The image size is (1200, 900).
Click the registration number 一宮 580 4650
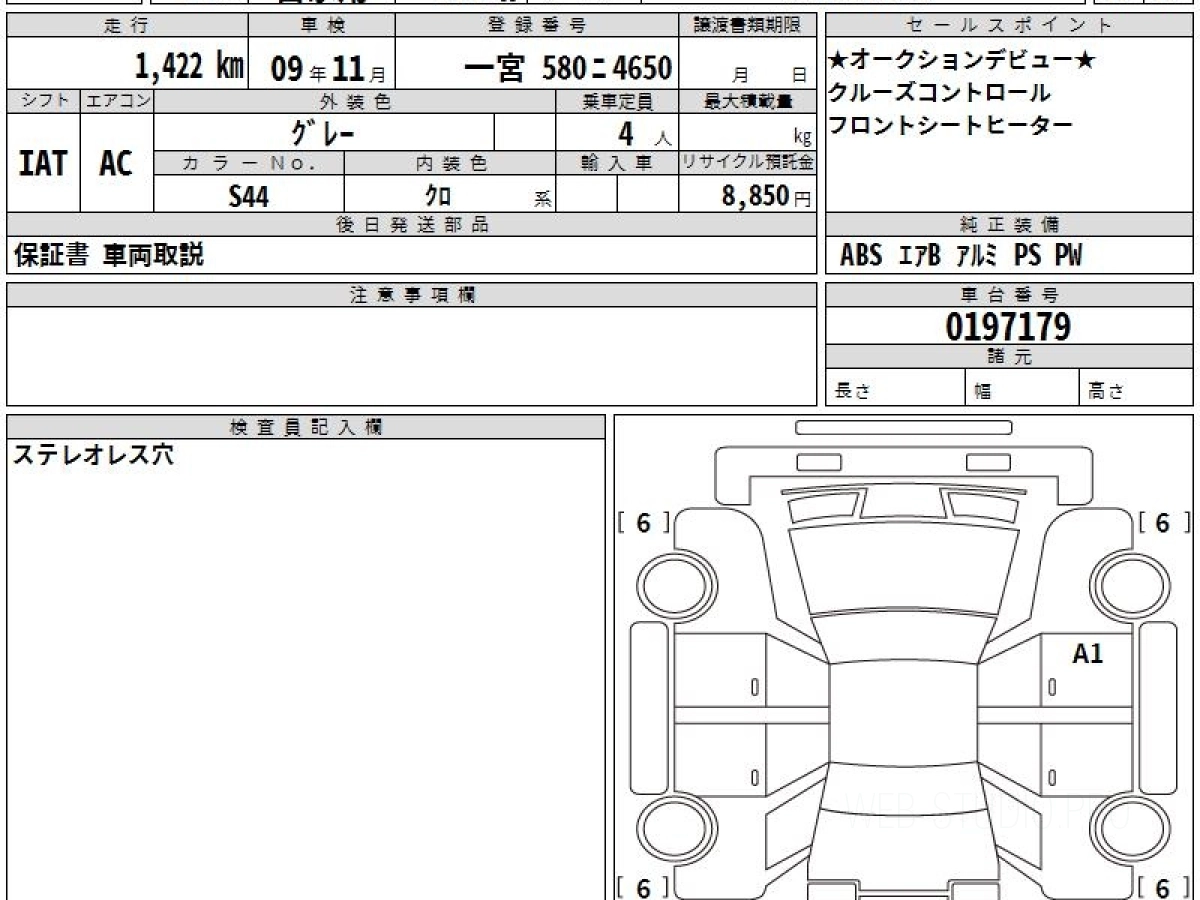568,69
